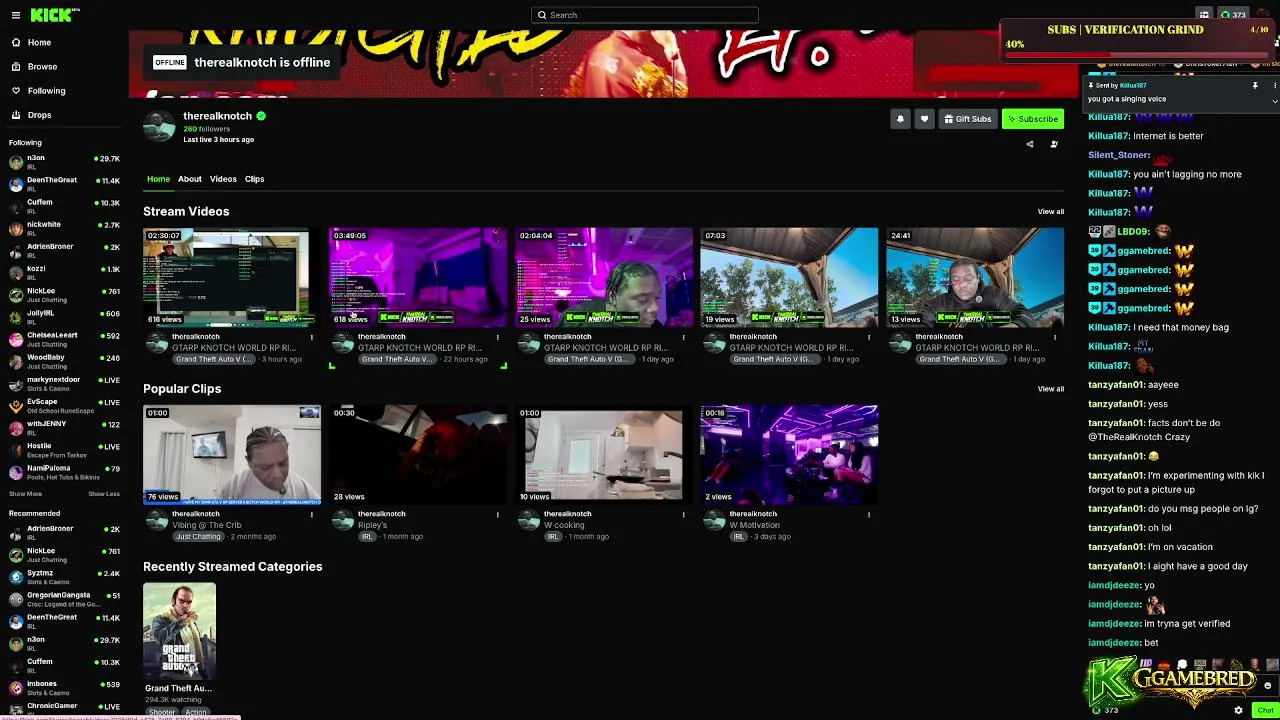Open the 02:30:07 stream video thumbnail

[232, 277]
